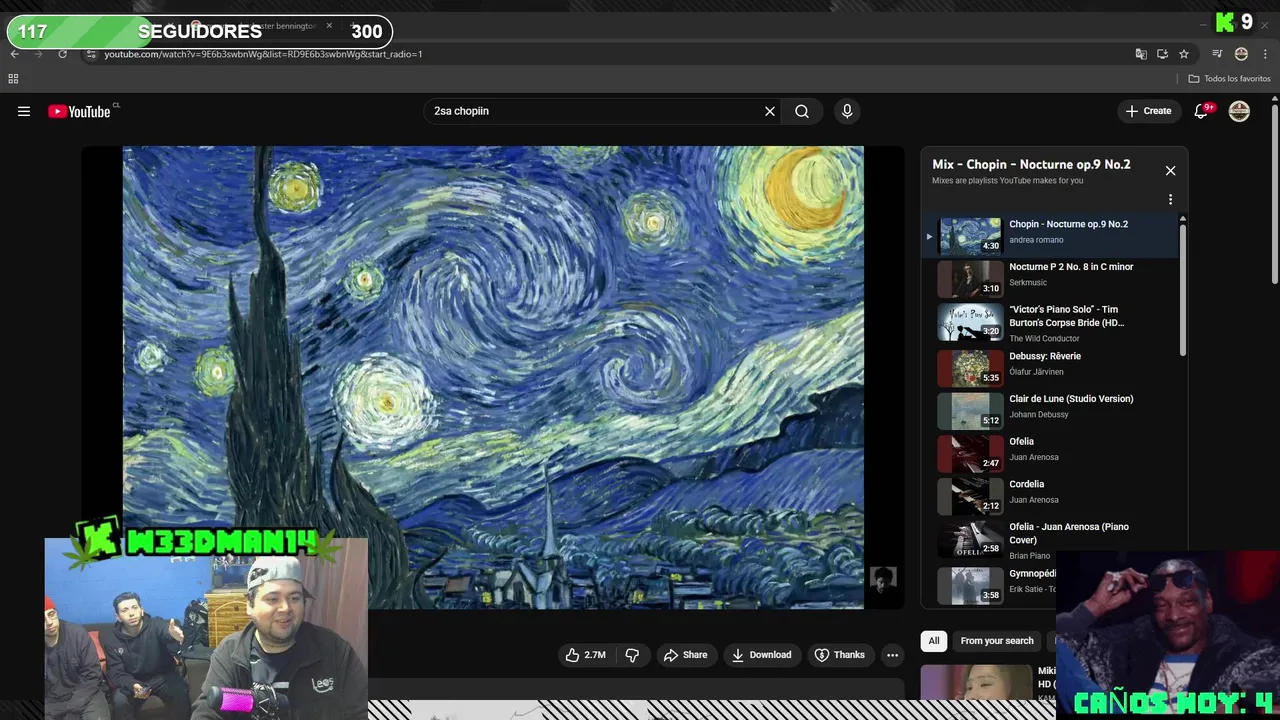
Task: Open the Todos los favoritos bookmarks folder
Action: click(x=1230, y=79)
